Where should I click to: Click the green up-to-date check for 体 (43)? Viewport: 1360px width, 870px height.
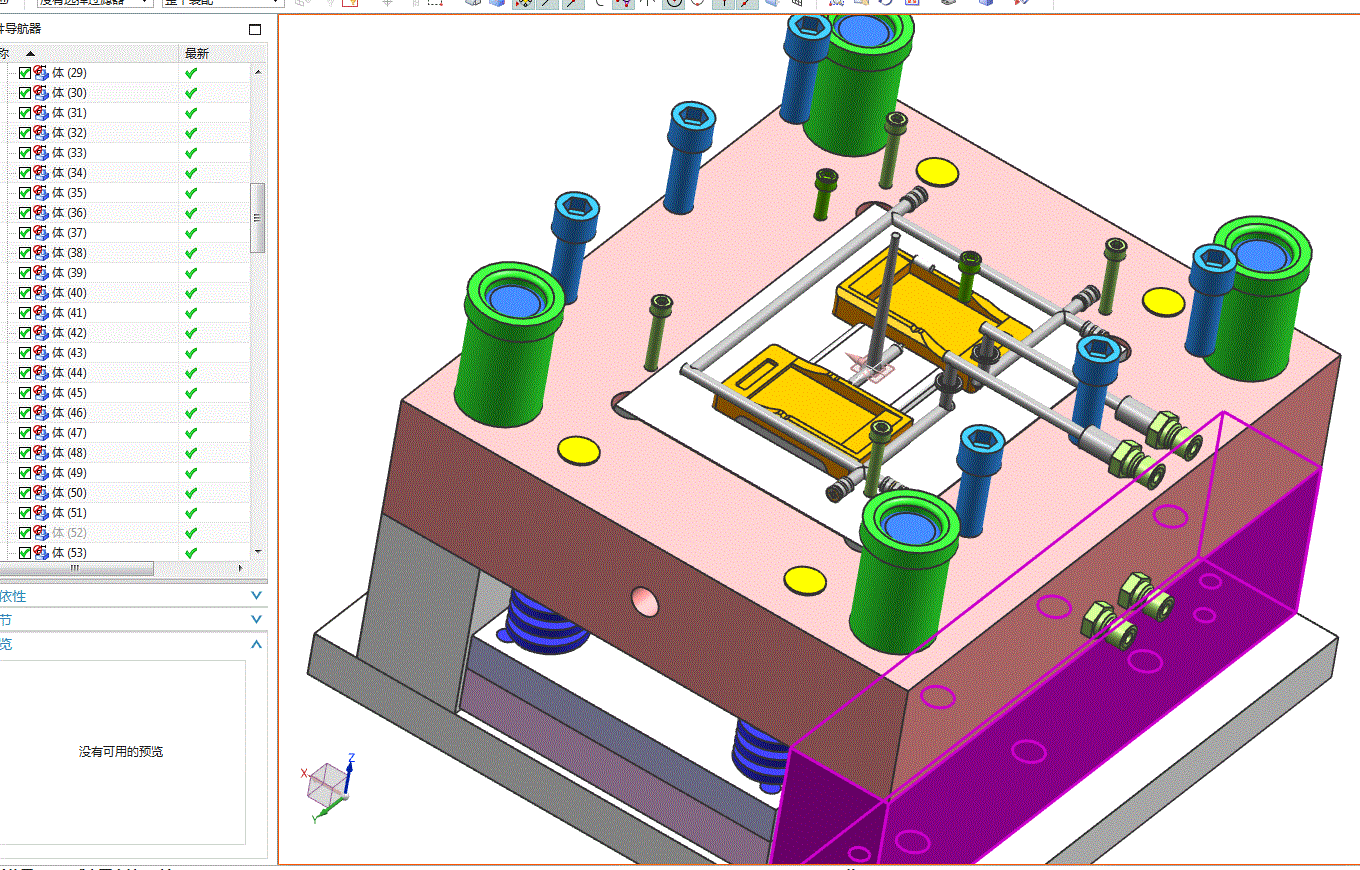click(191, 353)
